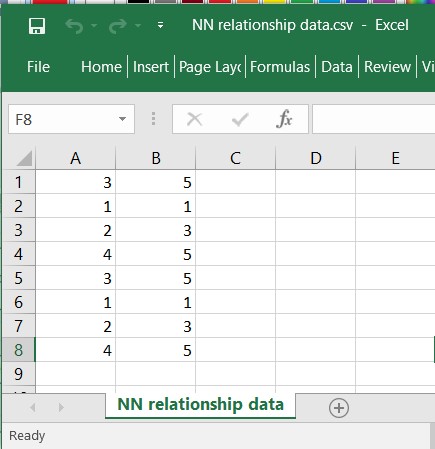This screenshot has width=435, height=449.
Task: Click the previous sheet scroll arrow
Action: coord(33,407)
